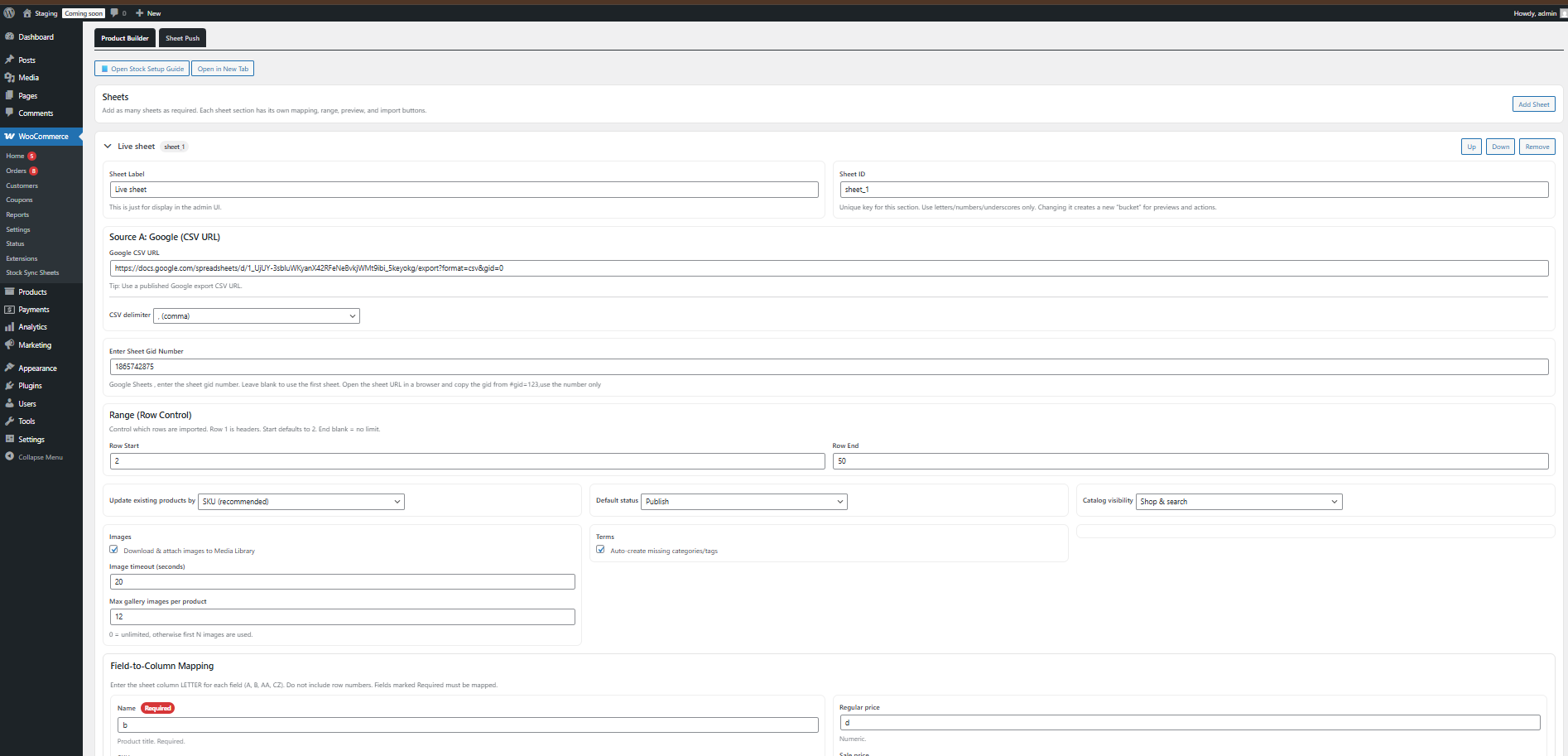Image resolution: width=1568 pixels, height=756 pixels.
Task: Click the Add Sheet button
Action: coord(1533,104)
